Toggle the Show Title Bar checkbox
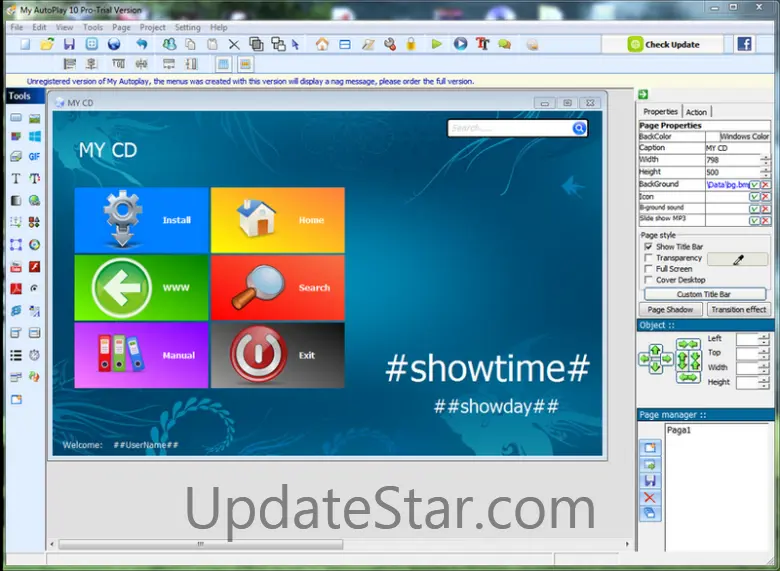Viewport: 780px width, 571px height. (x=648, y=247)
